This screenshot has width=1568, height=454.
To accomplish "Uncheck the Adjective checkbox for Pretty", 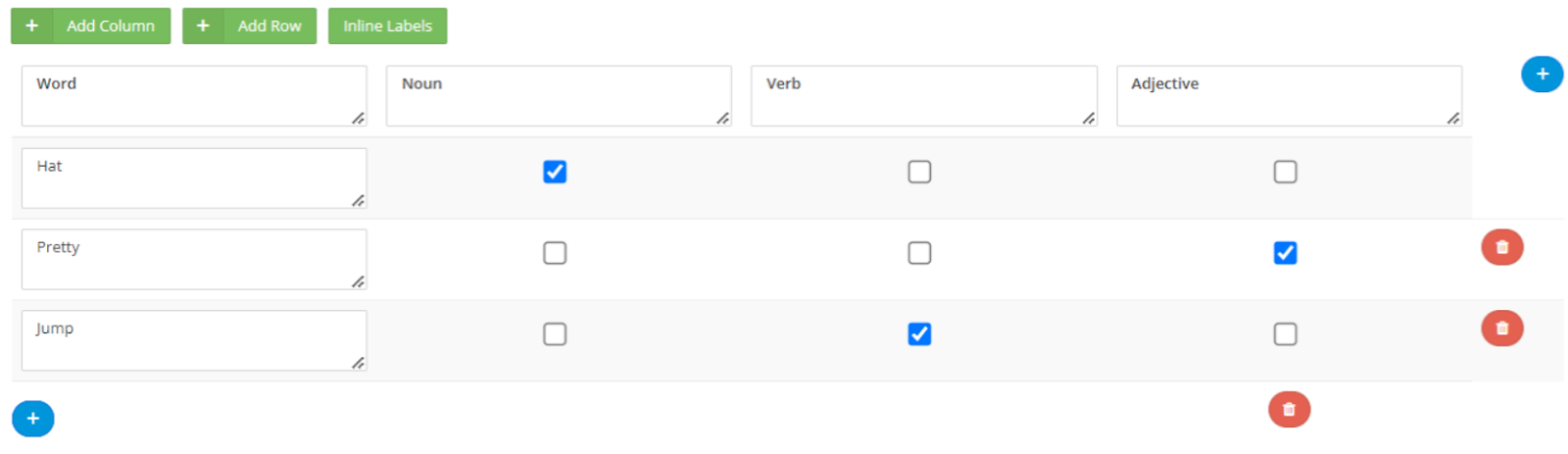I will pos(1285,253).
